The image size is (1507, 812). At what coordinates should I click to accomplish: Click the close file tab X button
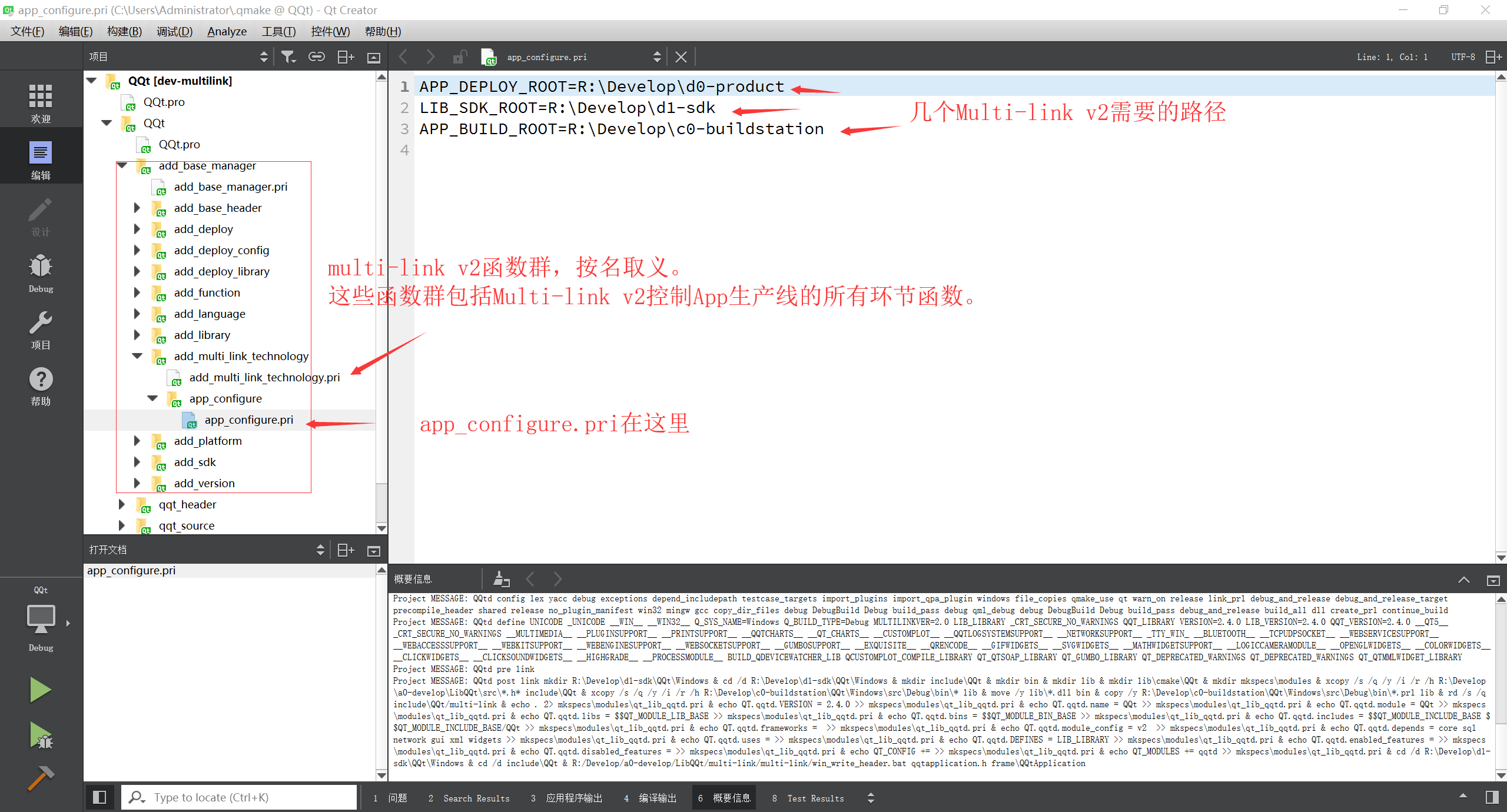click(683, 57)
